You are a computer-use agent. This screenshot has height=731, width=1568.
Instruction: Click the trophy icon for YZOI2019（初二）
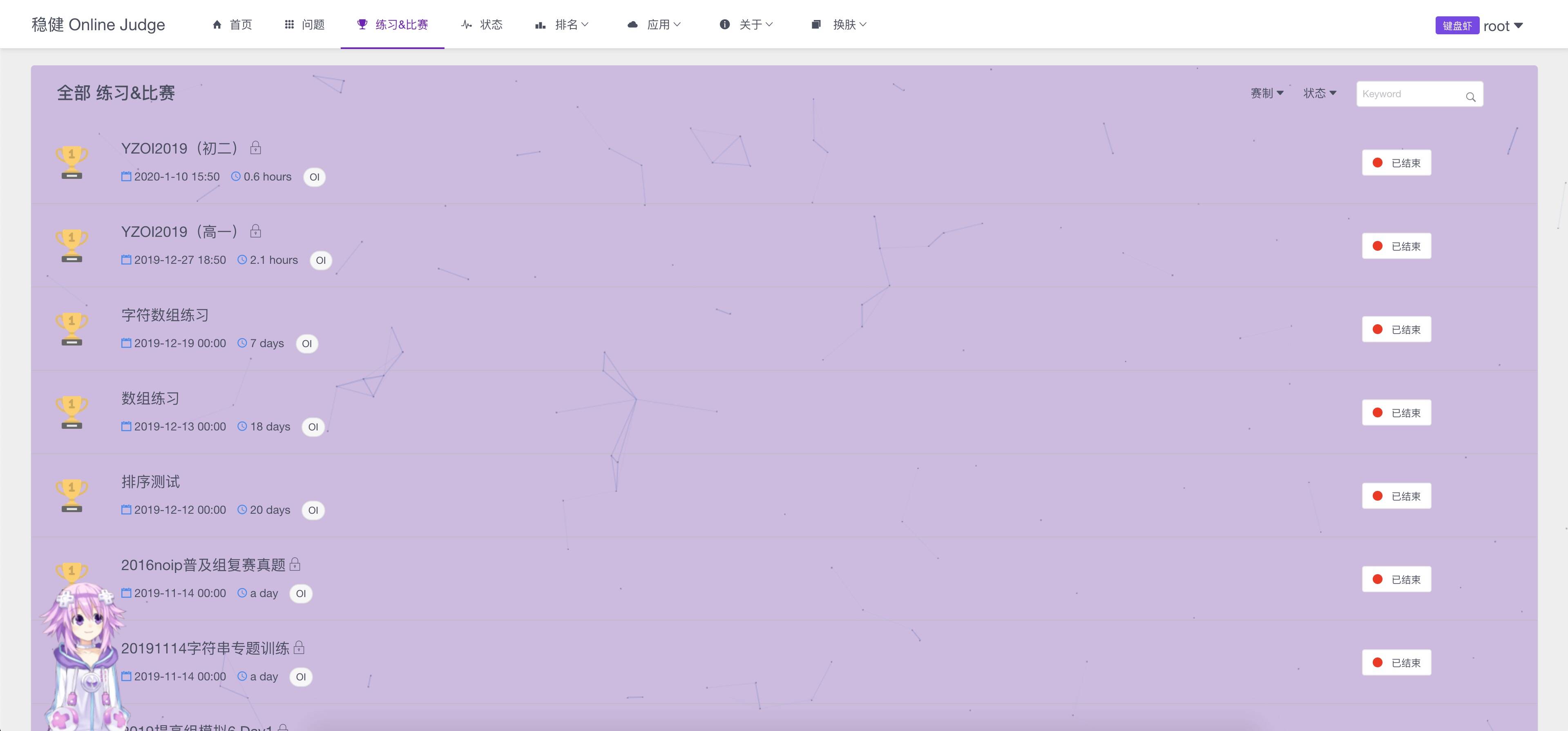[x=72, y=163]
